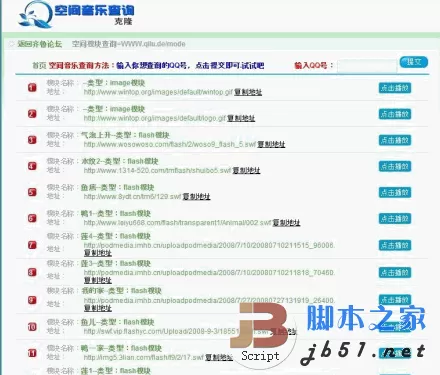Image resolution: width=440 pixels, height=375 pixels.
Task: Select the www.1314-520.com URL text
Action: [157, 170]
